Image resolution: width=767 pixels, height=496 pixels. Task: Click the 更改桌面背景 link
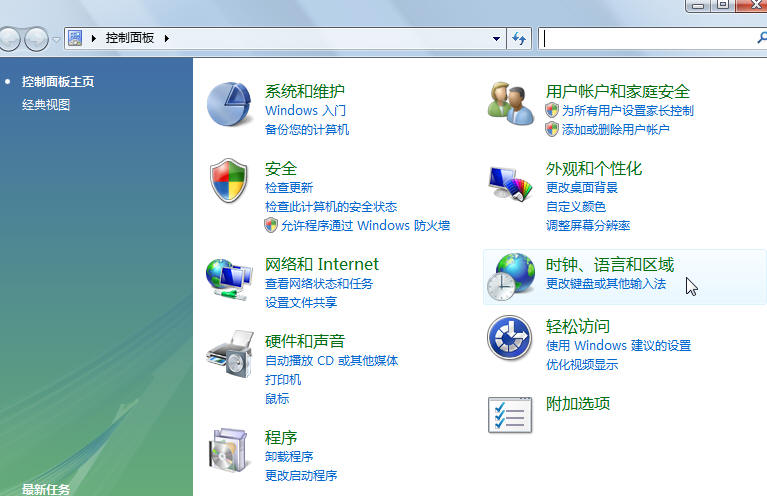[x=582, y=187]
